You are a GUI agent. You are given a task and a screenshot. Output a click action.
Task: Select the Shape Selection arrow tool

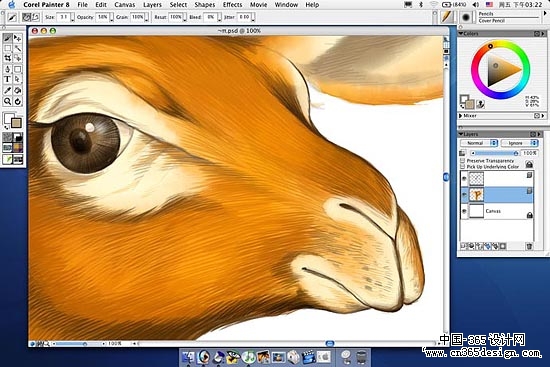[18, 79]
